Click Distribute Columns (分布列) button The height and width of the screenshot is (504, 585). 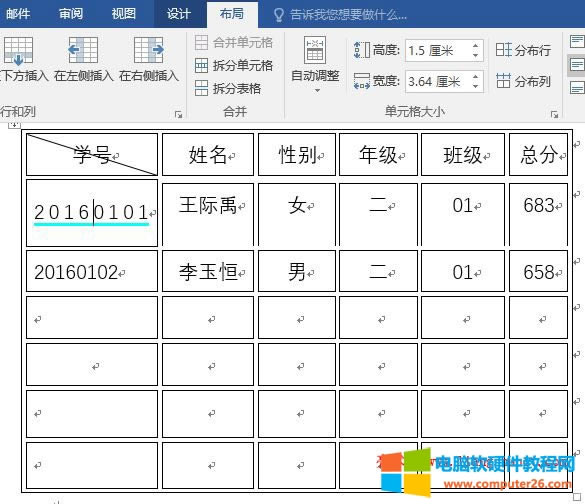523,81
